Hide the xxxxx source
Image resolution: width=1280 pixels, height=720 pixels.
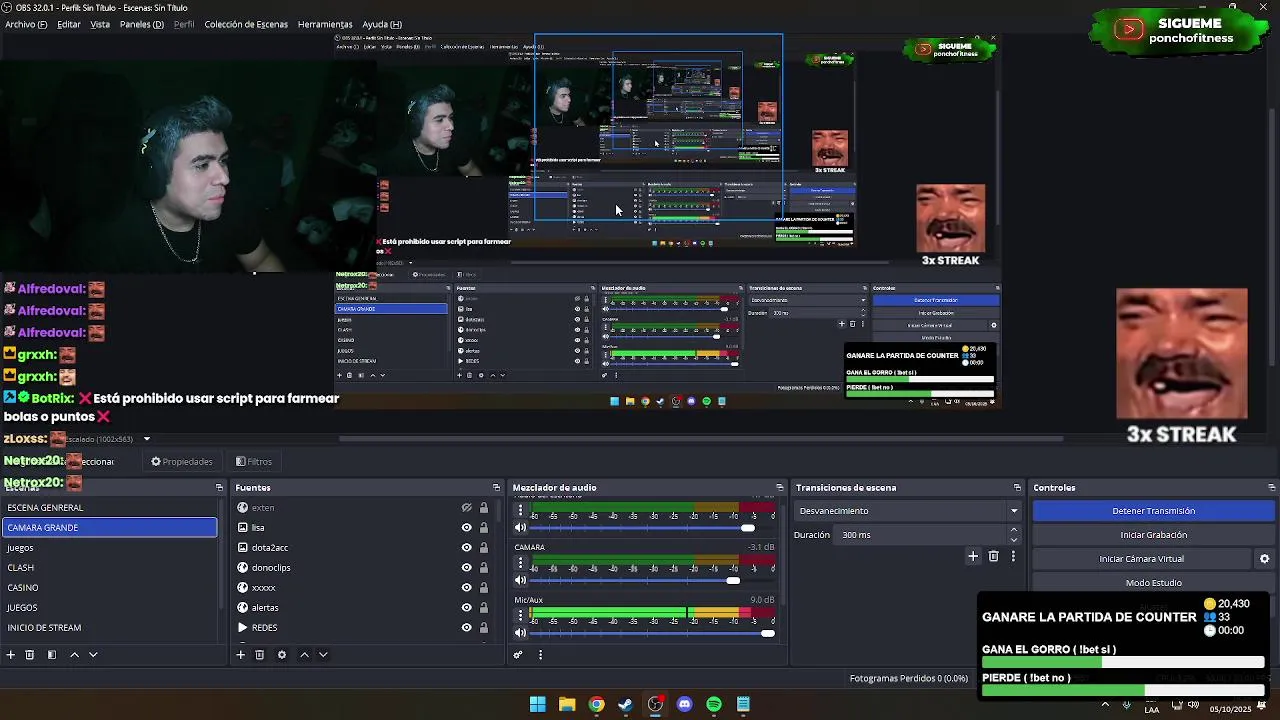(x=466, y=587)
